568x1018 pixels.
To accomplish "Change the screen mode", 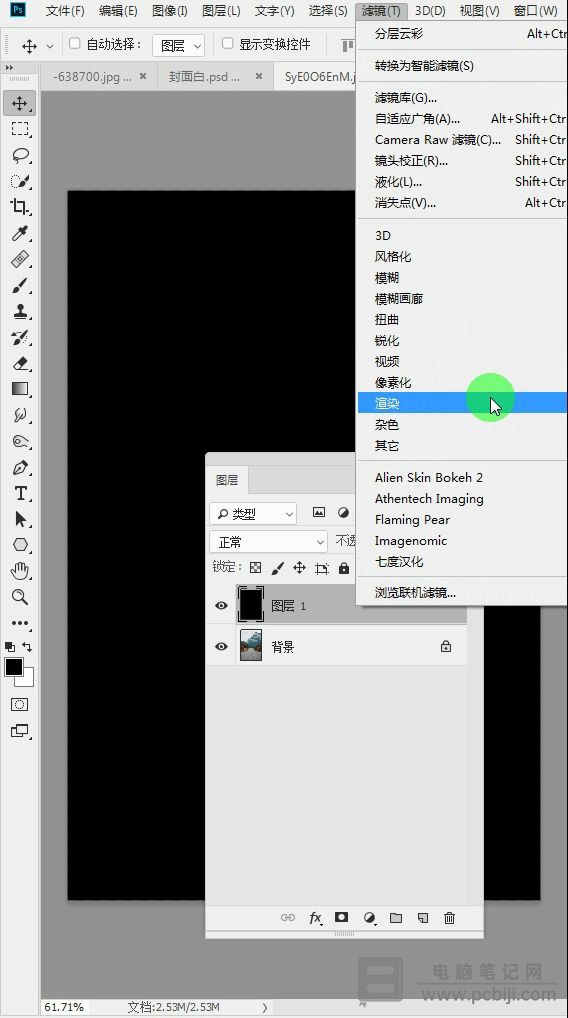I will (19, 730).
